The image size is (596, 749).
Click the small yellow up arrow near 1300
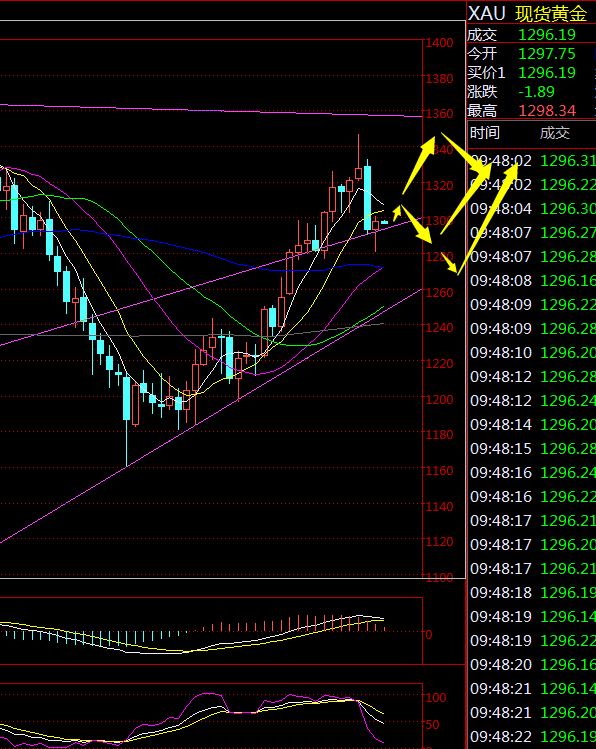coord(397,213)
